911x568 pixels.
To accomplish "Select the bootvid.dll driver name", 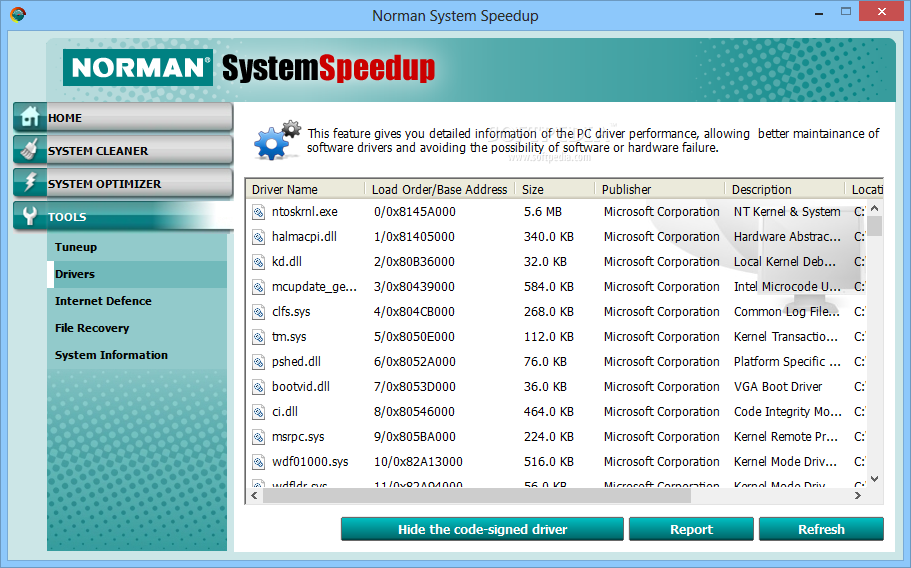I will [x=301, y=387].
